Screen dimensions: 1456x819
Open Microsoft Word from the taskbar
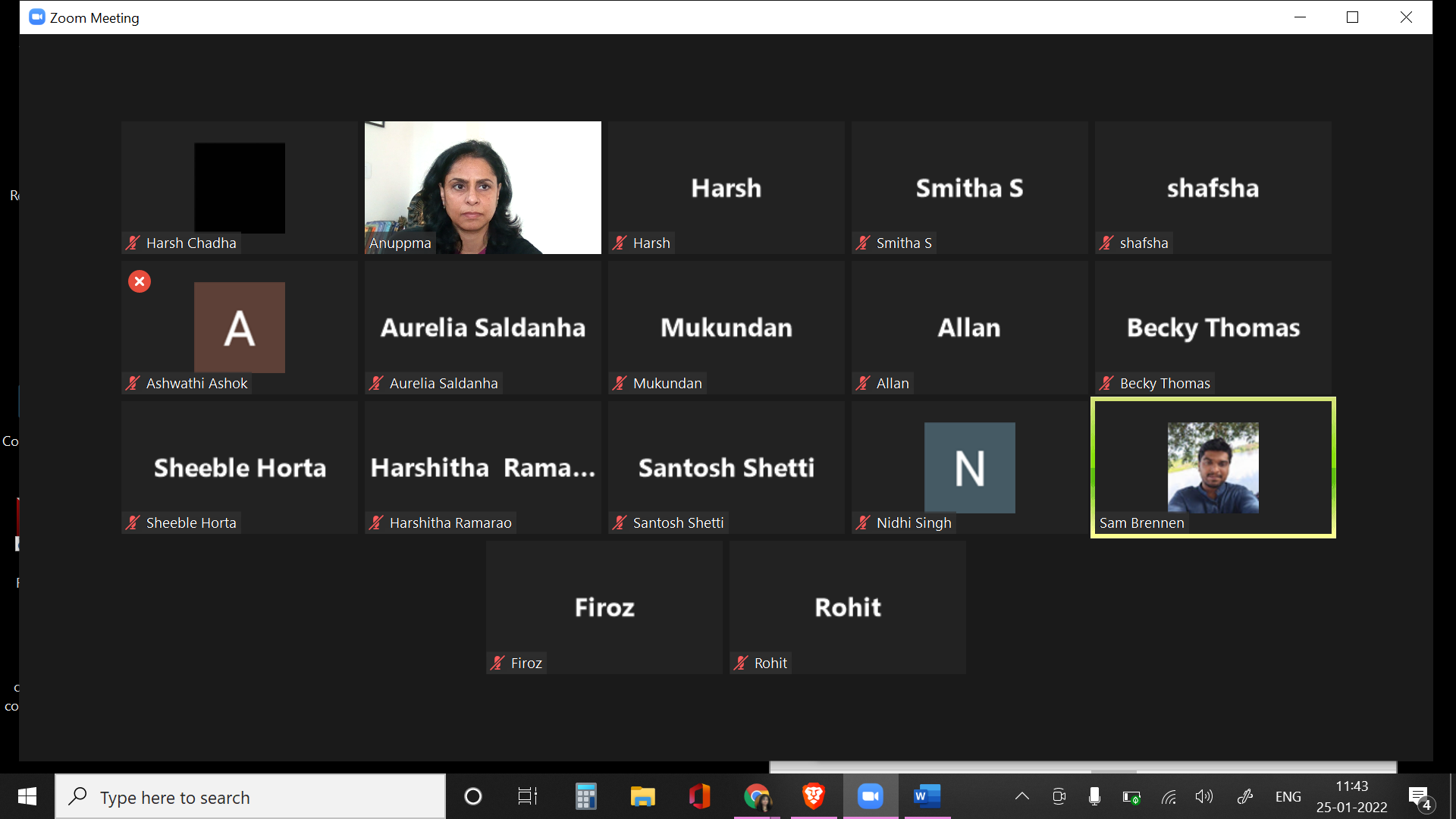pos(926,796)
